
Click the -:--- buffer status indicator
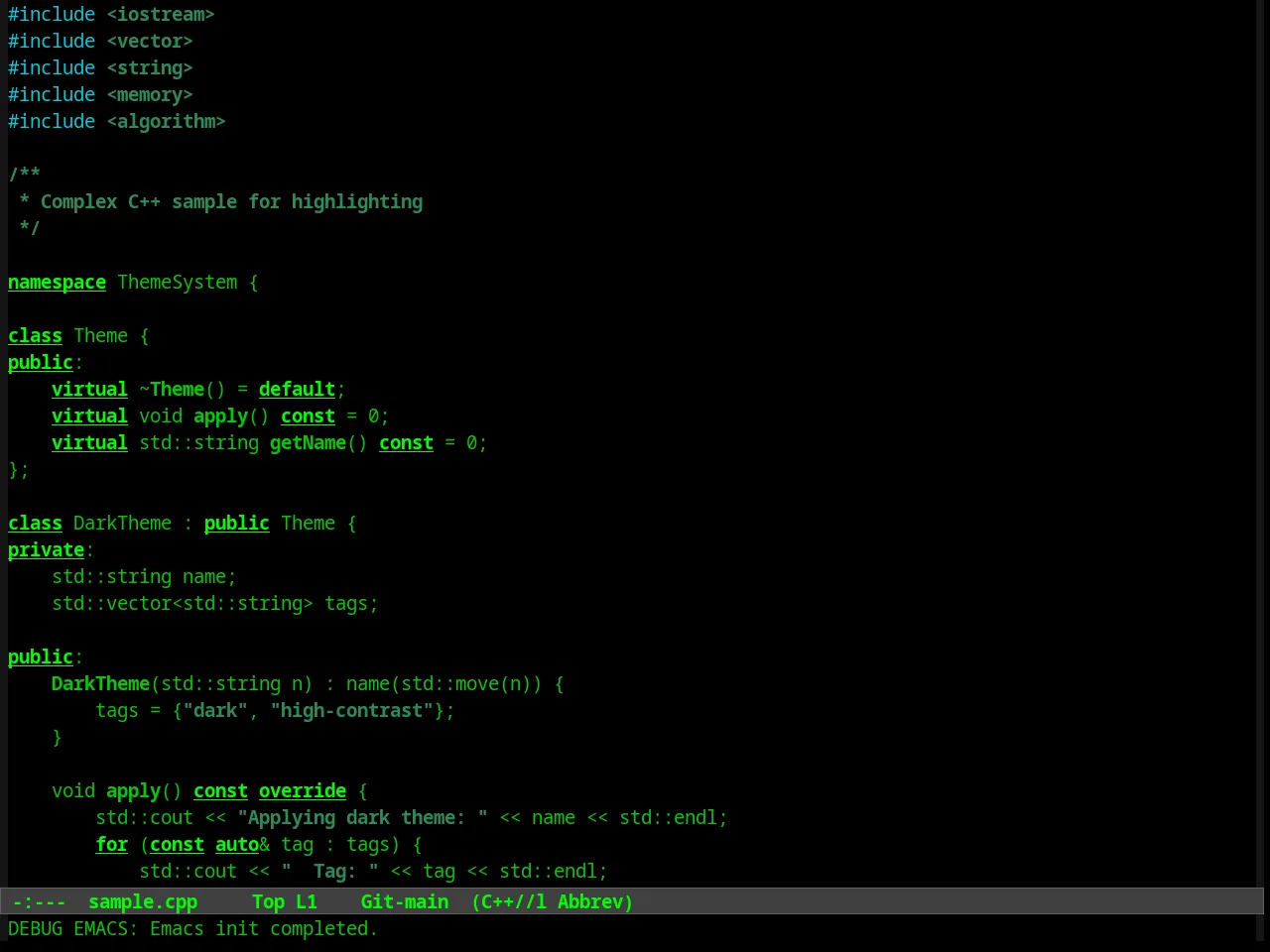(39, 901)
